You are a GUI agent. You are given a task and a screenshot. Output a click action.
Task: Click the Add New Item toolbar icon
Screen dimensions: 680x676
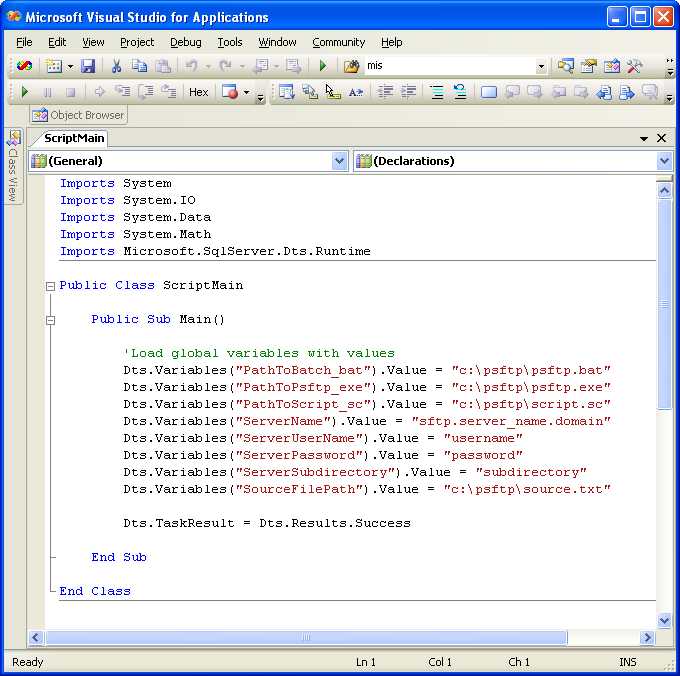(54, 66)
